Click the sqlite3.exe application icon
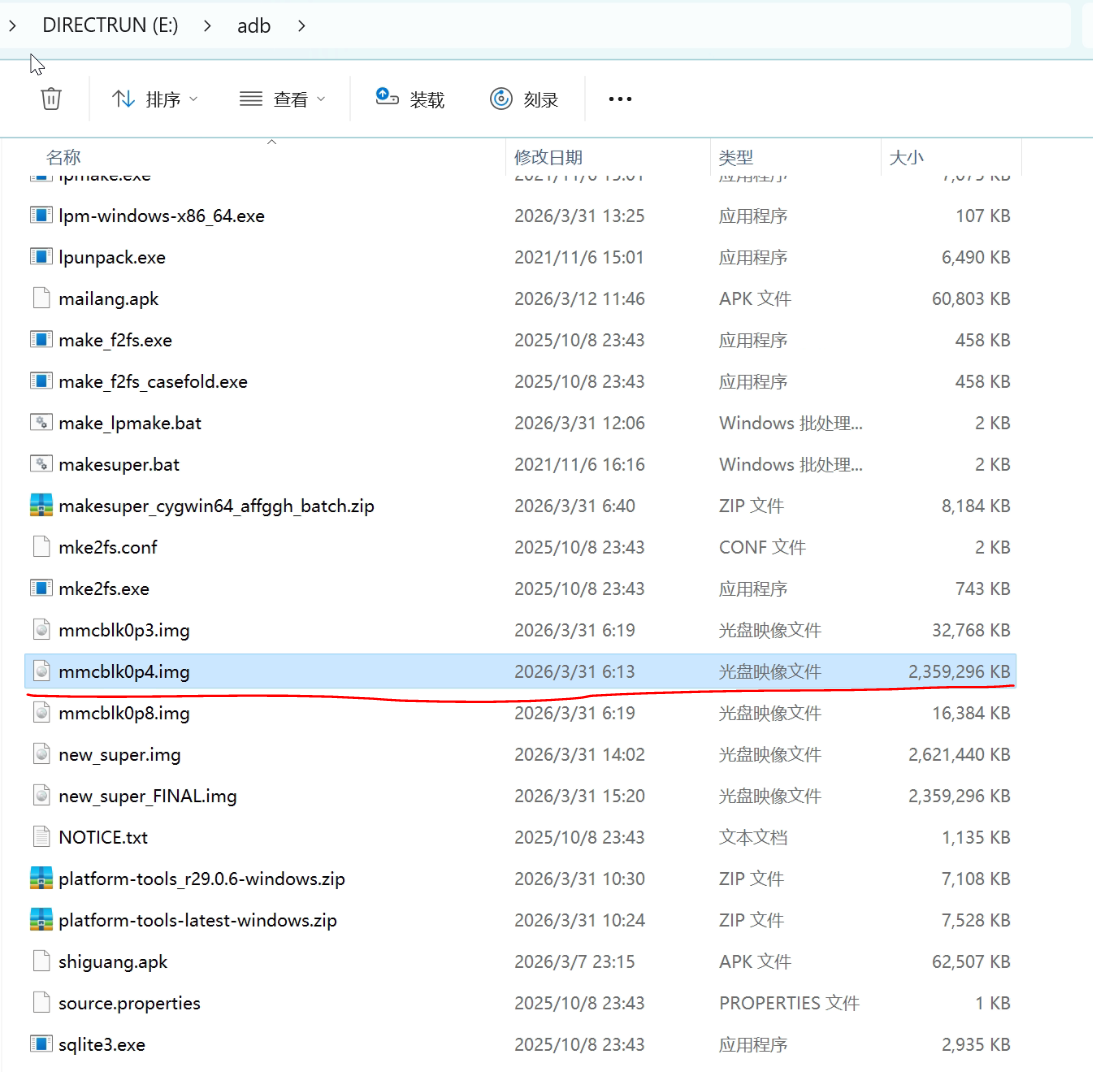 coord(41,1044)
